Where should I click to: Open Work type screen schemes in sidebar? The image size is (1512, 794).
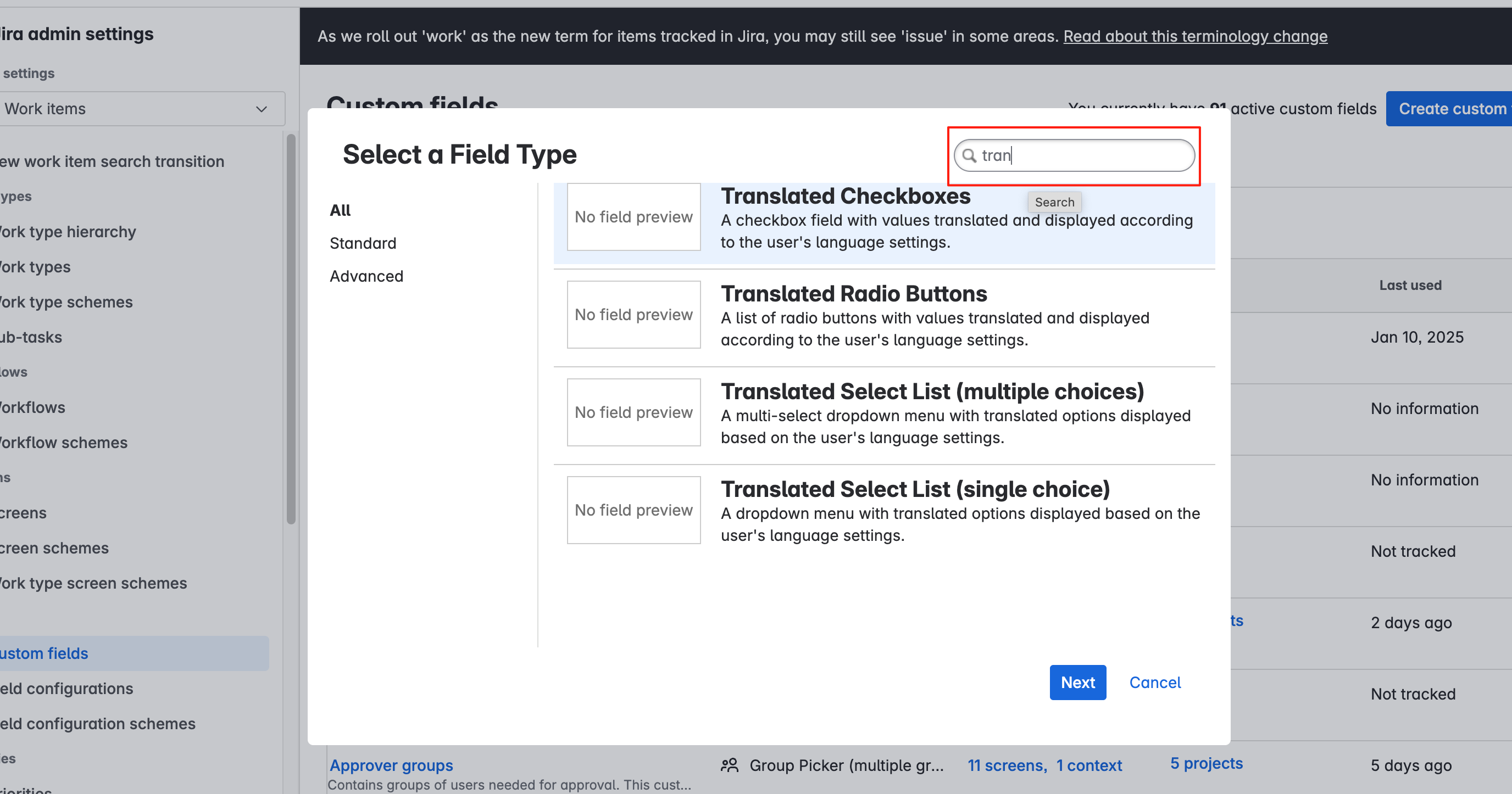93,584
